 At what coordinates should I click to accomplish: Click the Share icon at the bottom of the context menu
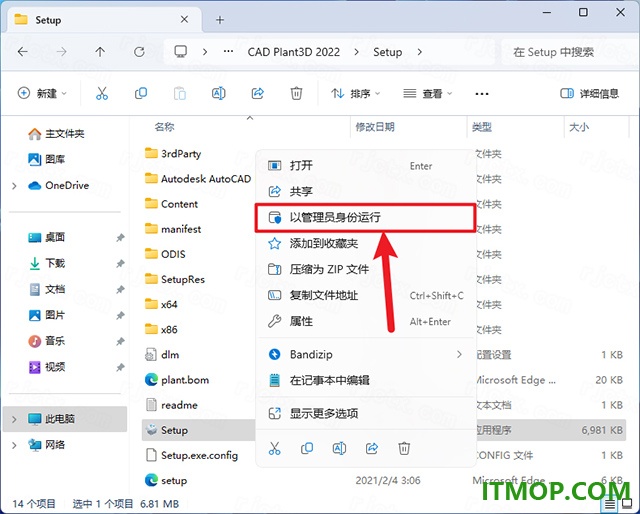point(372,448)
